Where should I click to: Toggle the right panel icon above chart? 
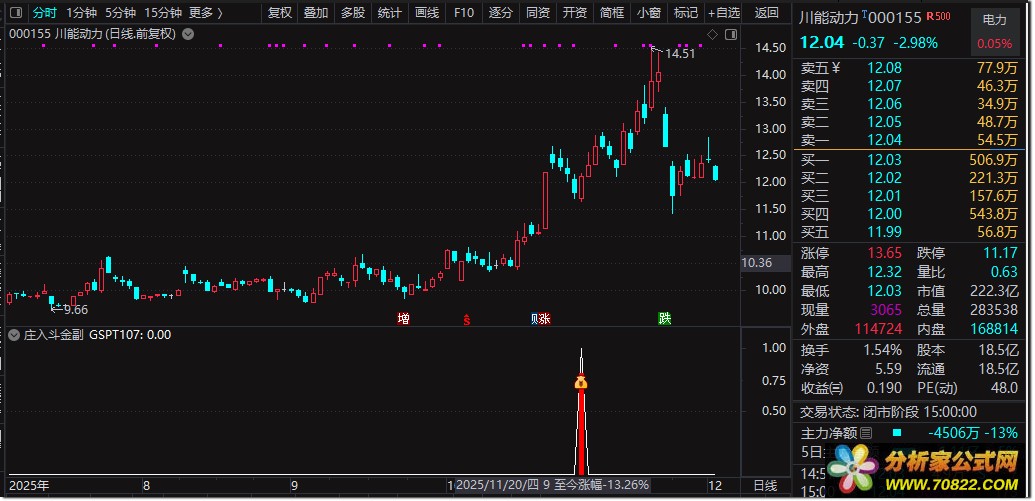pyautogui.click(x=731, y=34)
